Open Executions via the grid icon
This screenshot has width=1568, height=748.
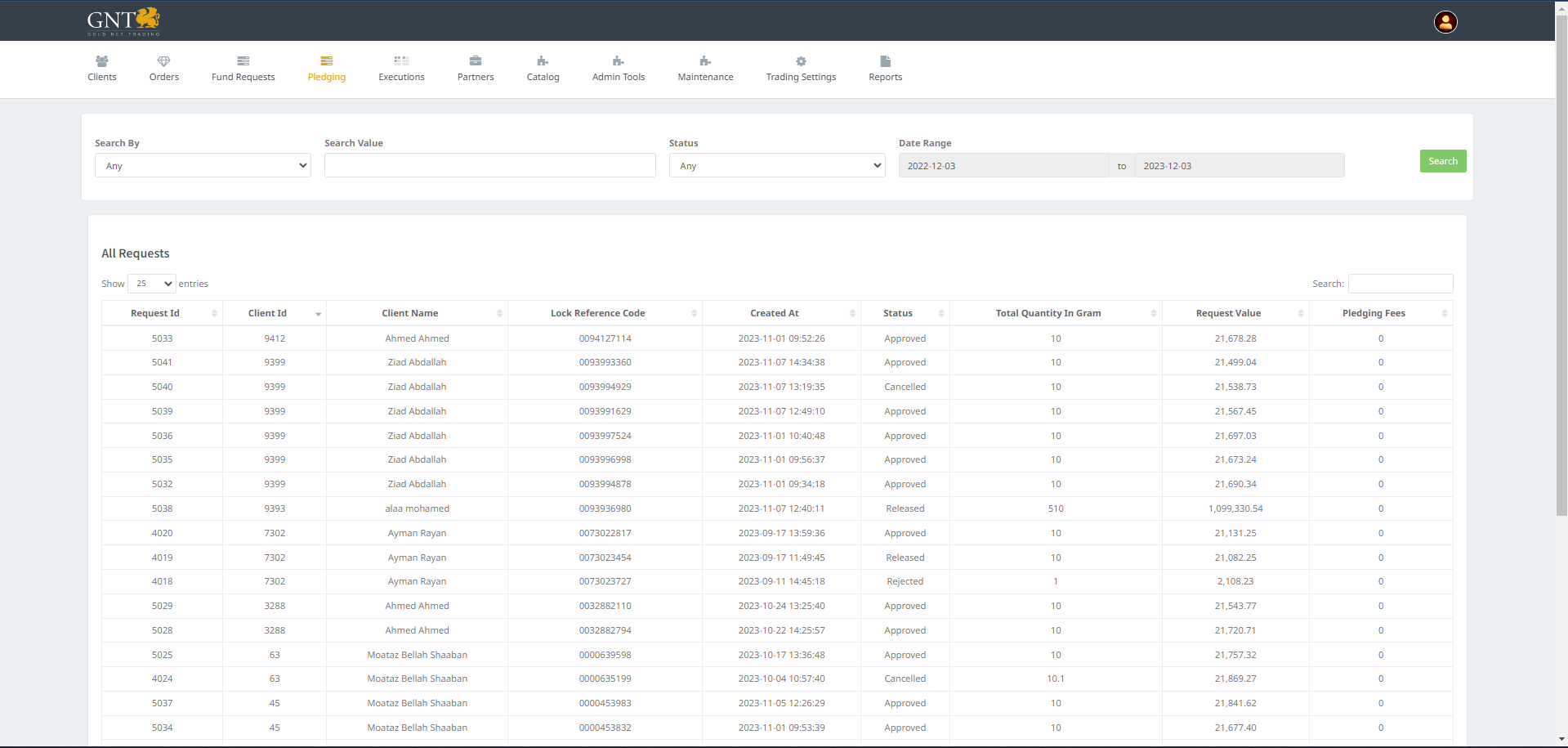(401, 61)
